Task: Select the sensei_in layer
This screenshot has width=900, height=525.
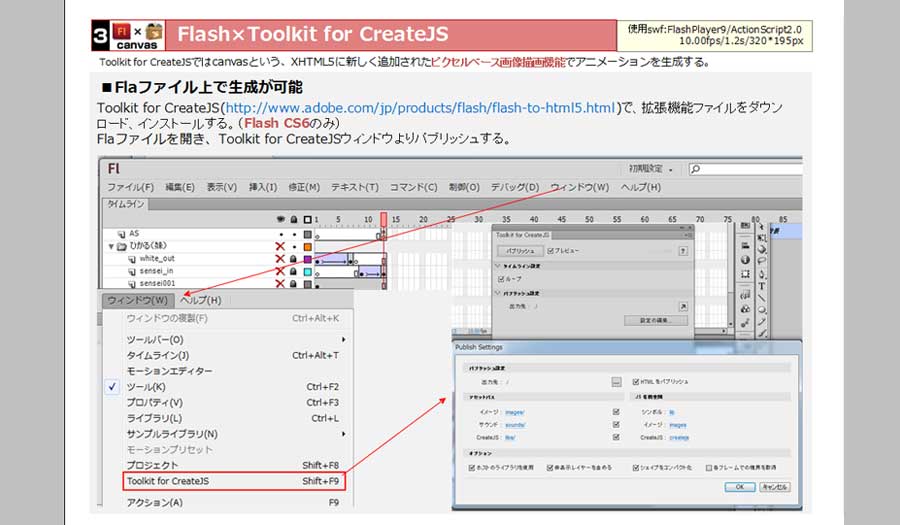Action: [x=156, y=271]
